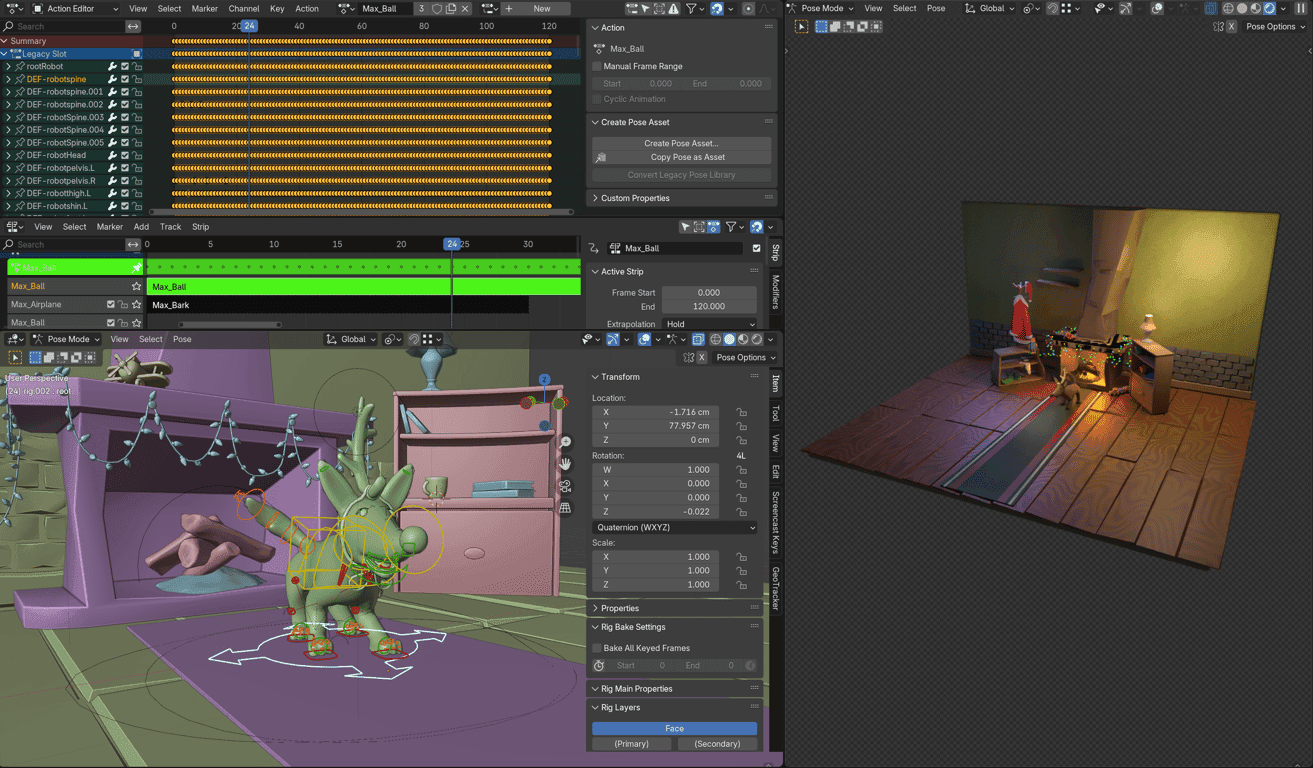The width and height of the screenshot is (1313, 768).
Task: Enable the Bake All Keyed Frames checkbox
Action: (597, 648)
